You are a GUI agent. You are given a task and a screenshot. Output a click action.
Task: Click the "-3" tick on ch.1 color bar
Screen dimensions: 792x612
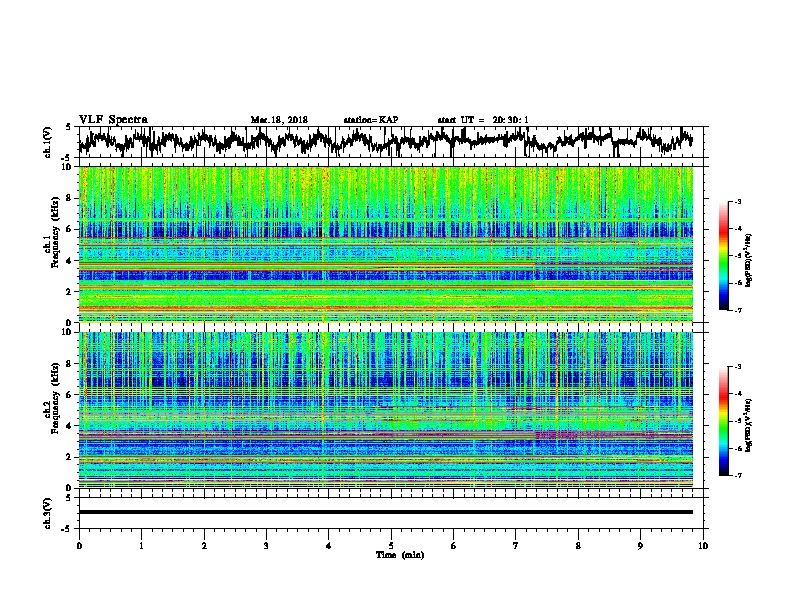(738, 202)
